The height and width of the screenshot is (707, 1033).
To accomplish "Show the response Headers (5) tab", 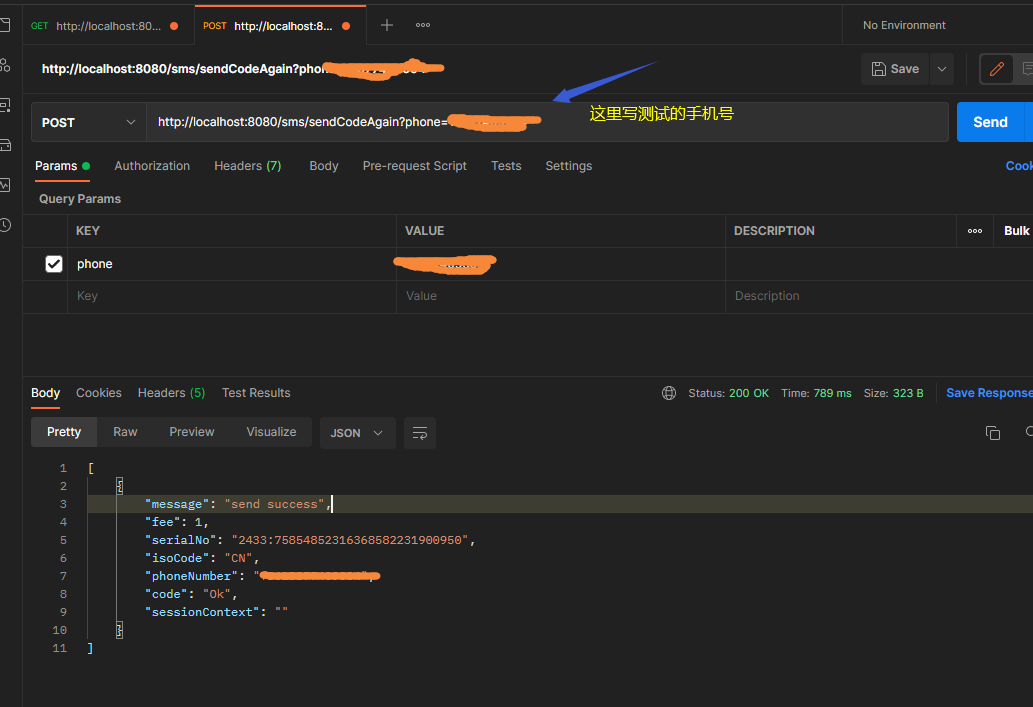I will [x=171, y=393].
